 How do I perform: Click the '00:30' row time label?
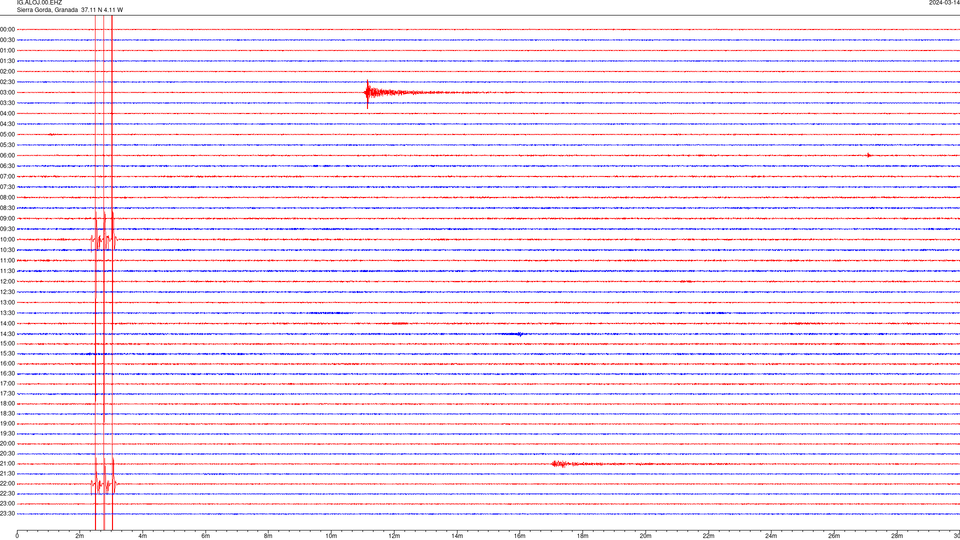7,40
